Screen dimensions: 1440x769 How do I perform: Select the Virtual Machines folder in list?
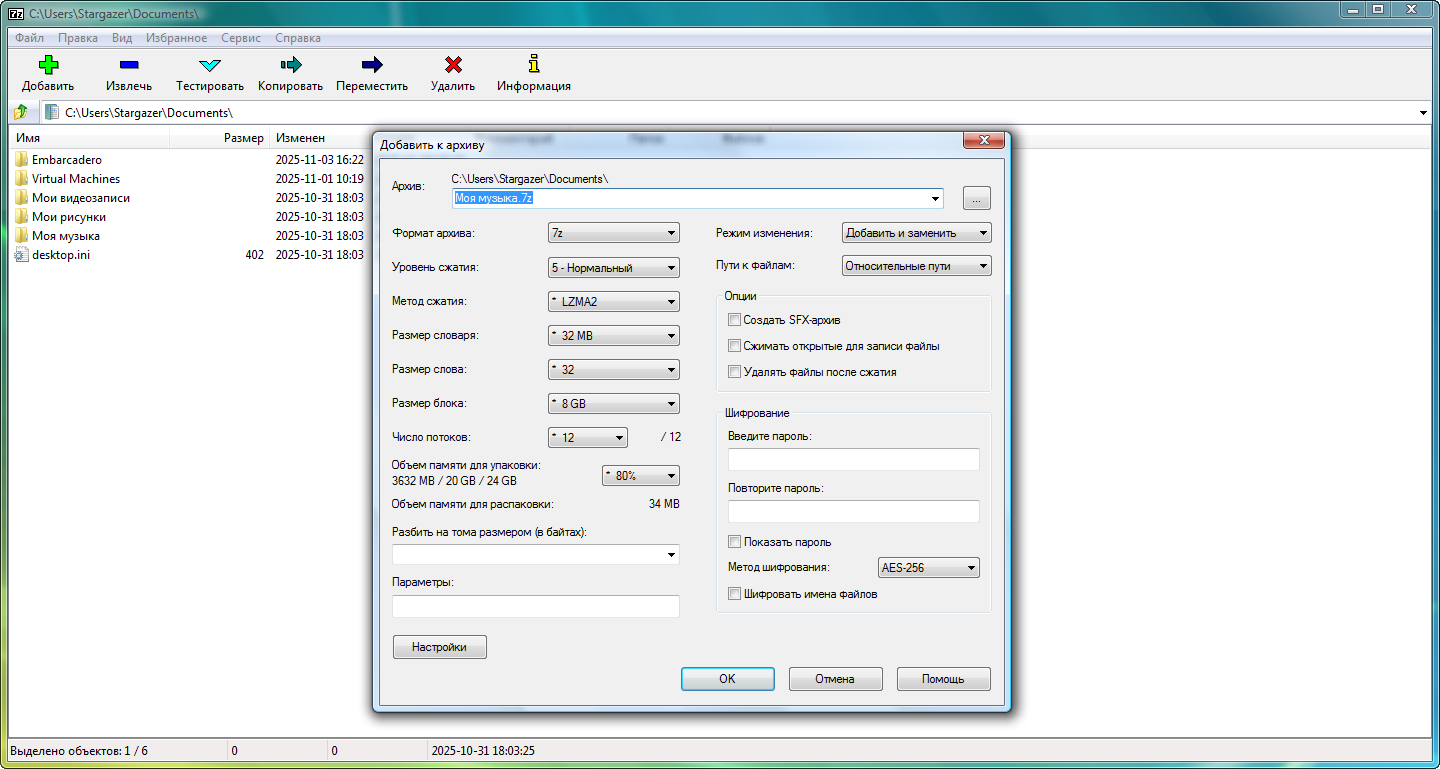click(x=76, y=179)
